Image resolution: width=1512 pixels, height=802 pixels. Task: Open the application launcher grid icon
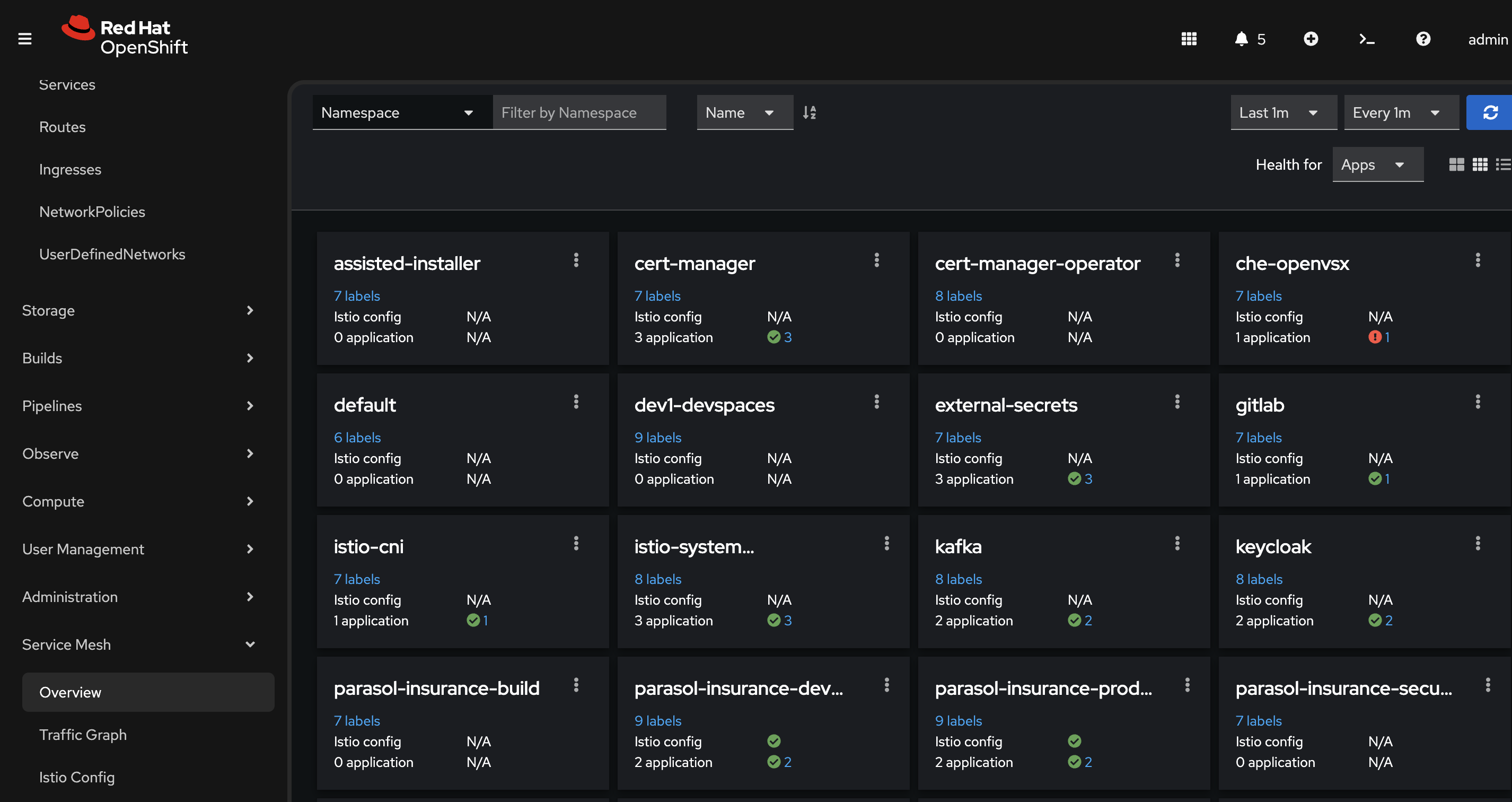1189,39
